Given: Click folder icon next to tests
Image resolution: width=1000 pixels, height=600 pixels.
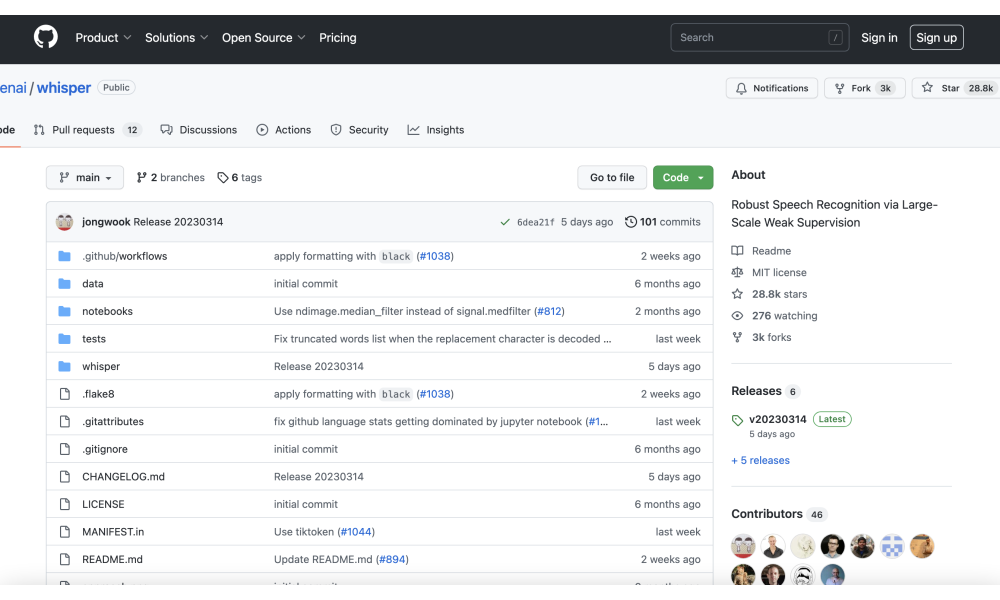Looking at the screenshot, I should click(x=64, y=339).
